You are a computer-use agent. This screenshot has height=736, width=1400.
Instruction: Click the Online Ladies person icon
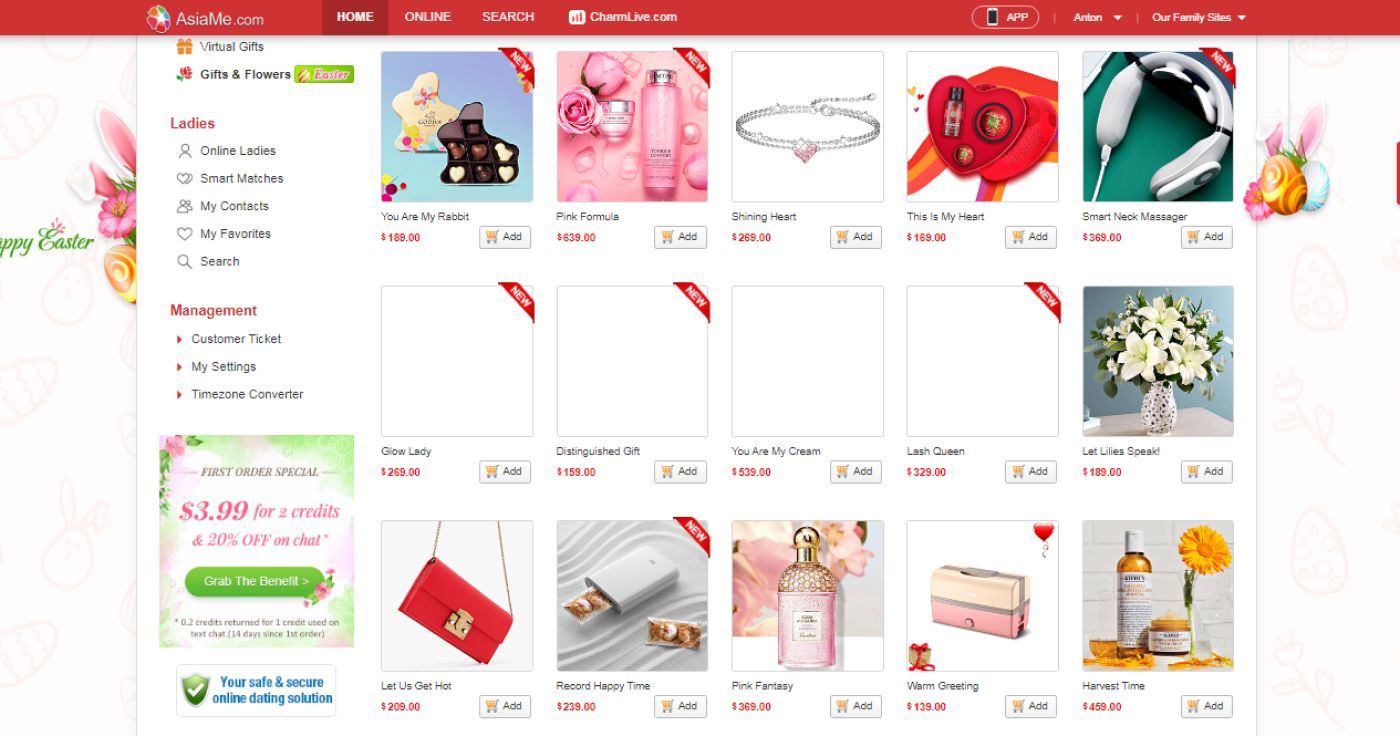coord(184,151)
